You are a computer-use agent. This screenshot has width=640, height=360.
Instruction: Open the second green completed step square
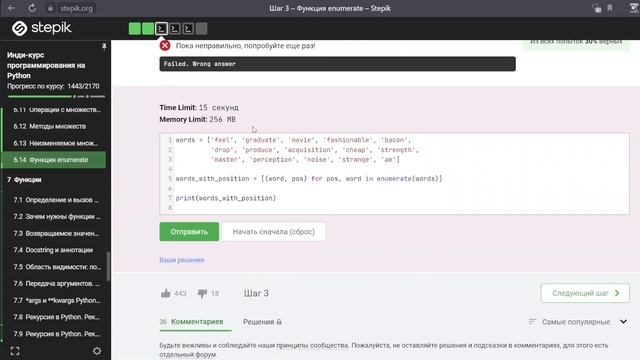(x=148, y=29)
